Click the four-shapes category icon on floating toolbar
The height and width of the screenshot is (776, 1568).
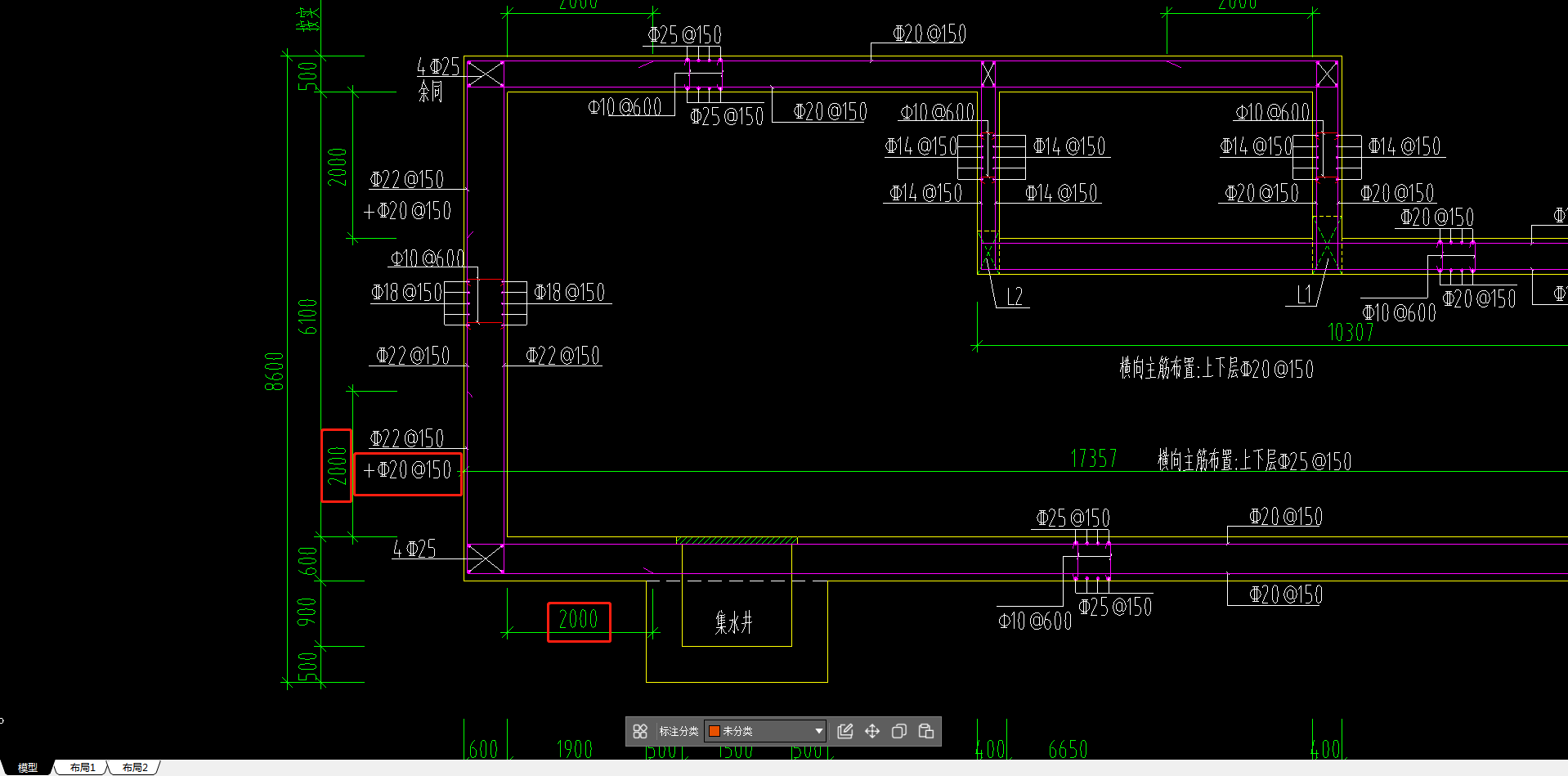click(640, 731)
